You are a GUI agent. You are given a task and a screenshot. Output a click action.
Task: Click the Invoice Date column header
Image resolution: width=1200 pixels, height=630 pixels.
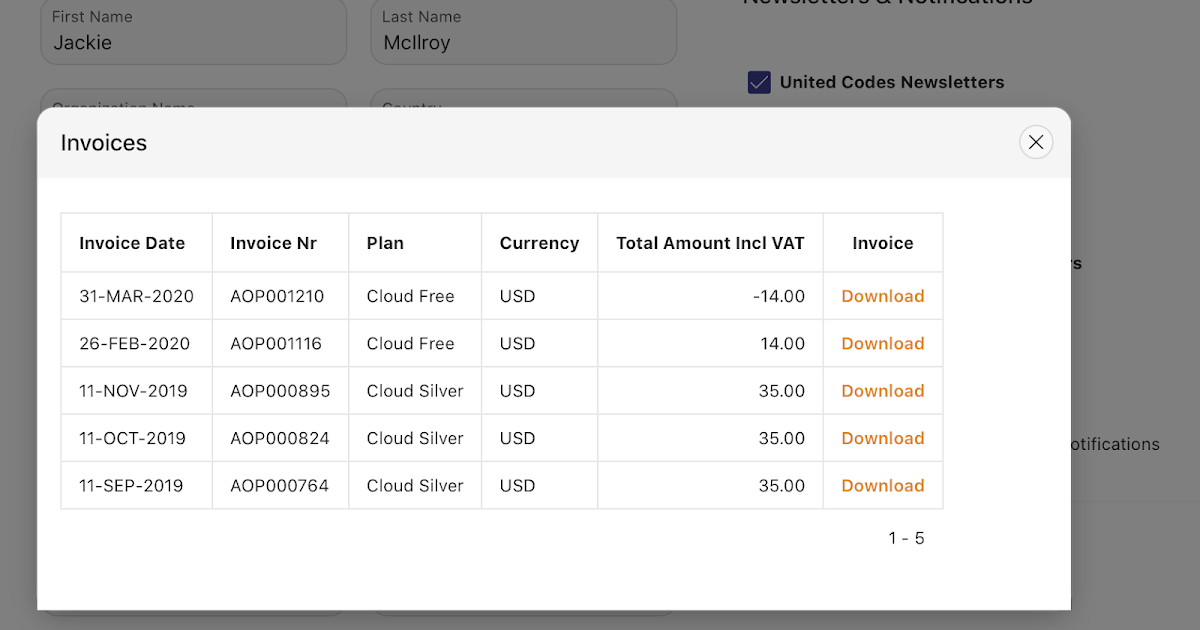point(133,243)
